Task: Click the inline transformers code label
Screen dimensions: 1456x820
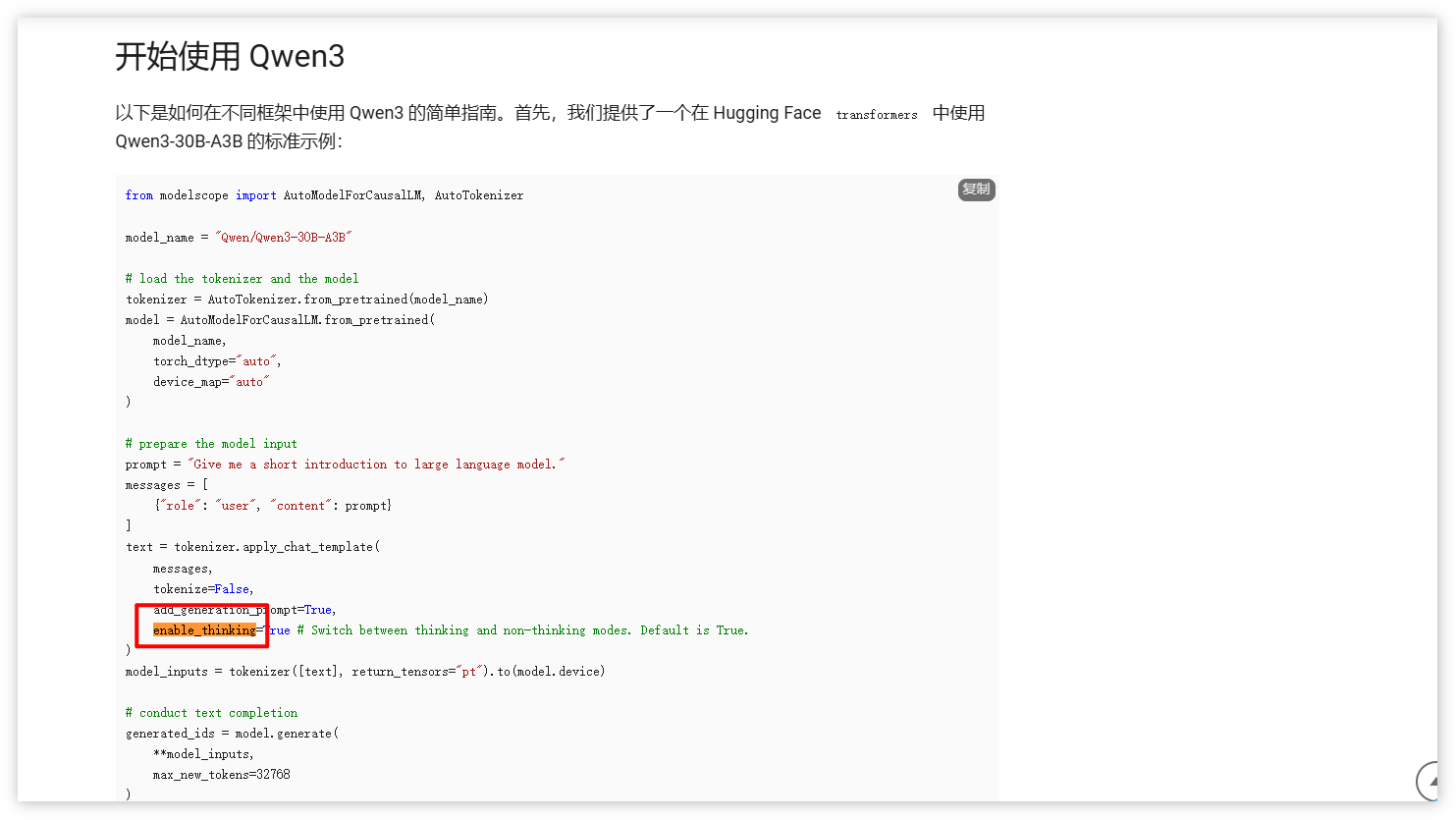Action: click(x=875, y=115)
